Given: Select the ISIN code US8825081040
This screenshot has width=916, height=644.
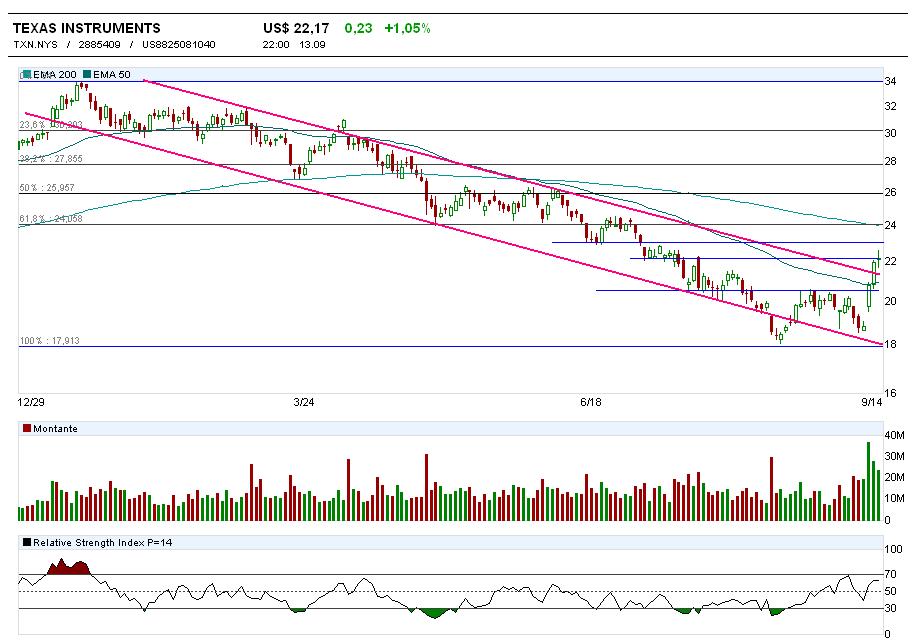Looking at the screenshot, I should pos(179,44).
